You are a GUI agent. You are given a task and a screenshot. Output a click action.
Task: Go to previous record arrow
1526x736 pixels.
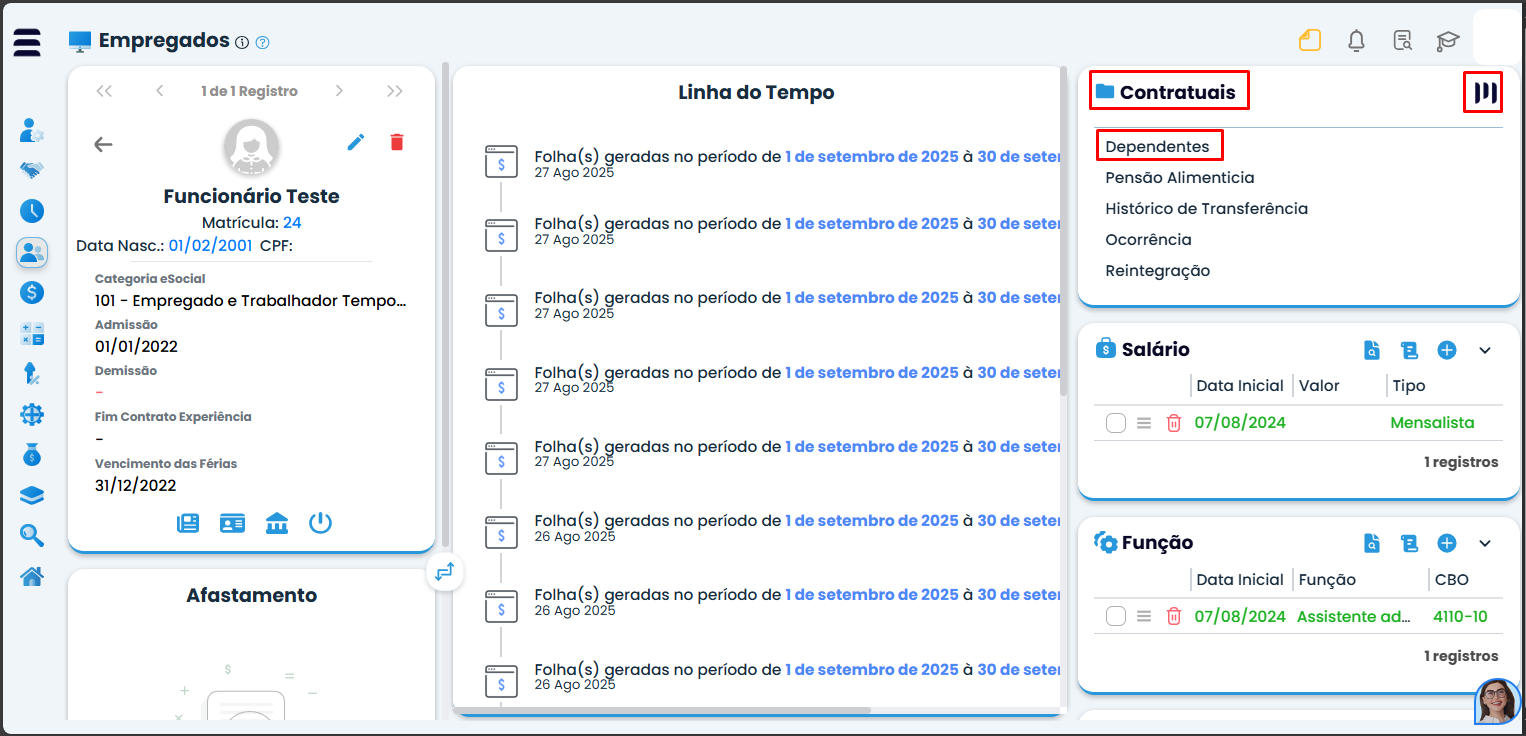(x=160, y=91)
